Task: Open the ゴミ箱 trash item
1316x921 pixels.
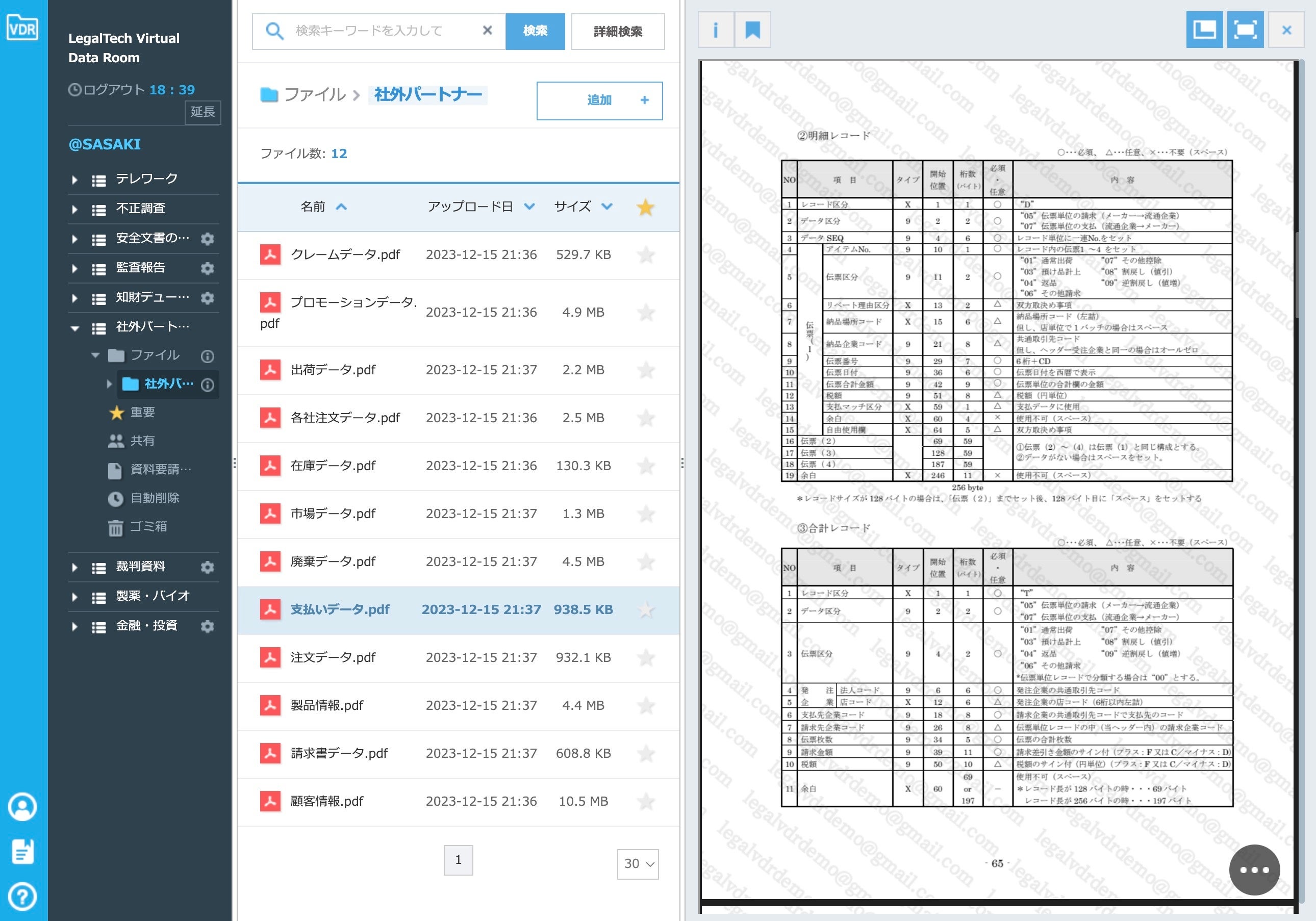Action: point(148,527)
